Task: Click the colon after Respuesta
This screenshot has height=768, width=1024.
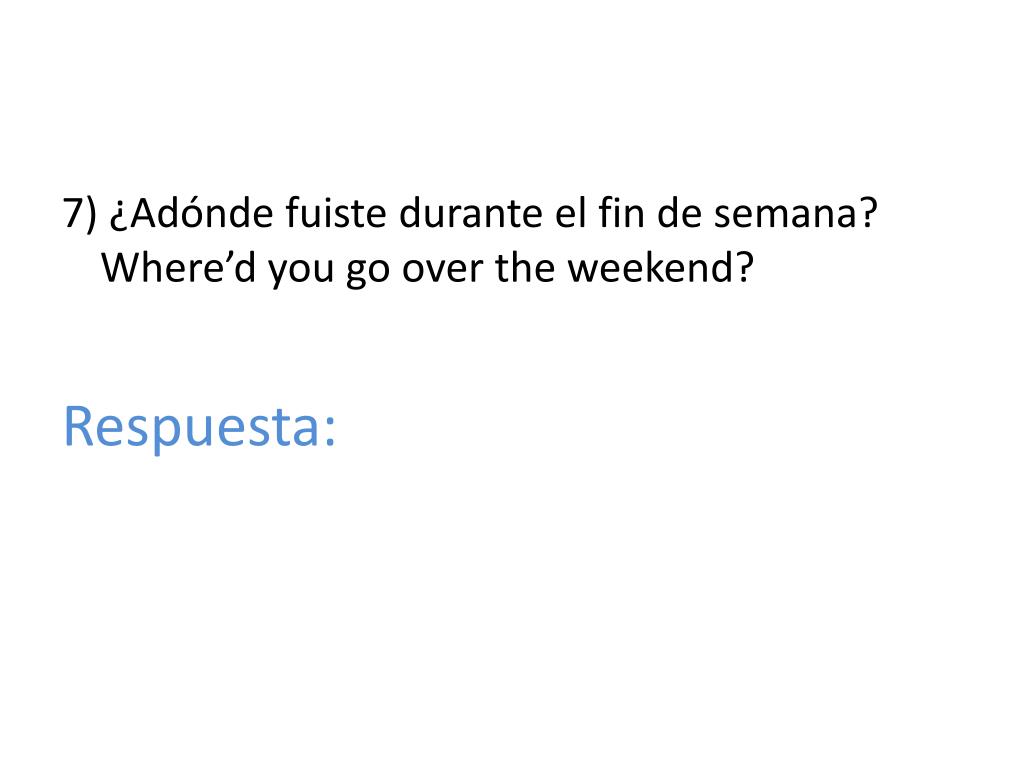Action: pos(330,434)
